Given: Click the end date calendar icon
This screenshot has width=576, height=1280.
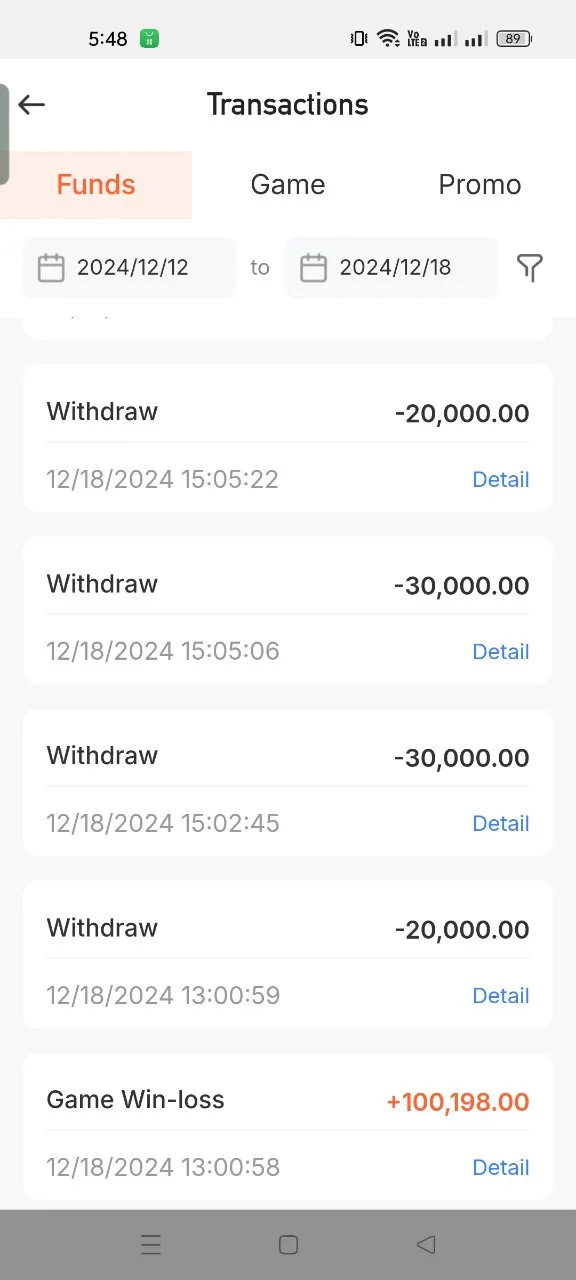Looking at the screenshot, I should click(314, 267).
